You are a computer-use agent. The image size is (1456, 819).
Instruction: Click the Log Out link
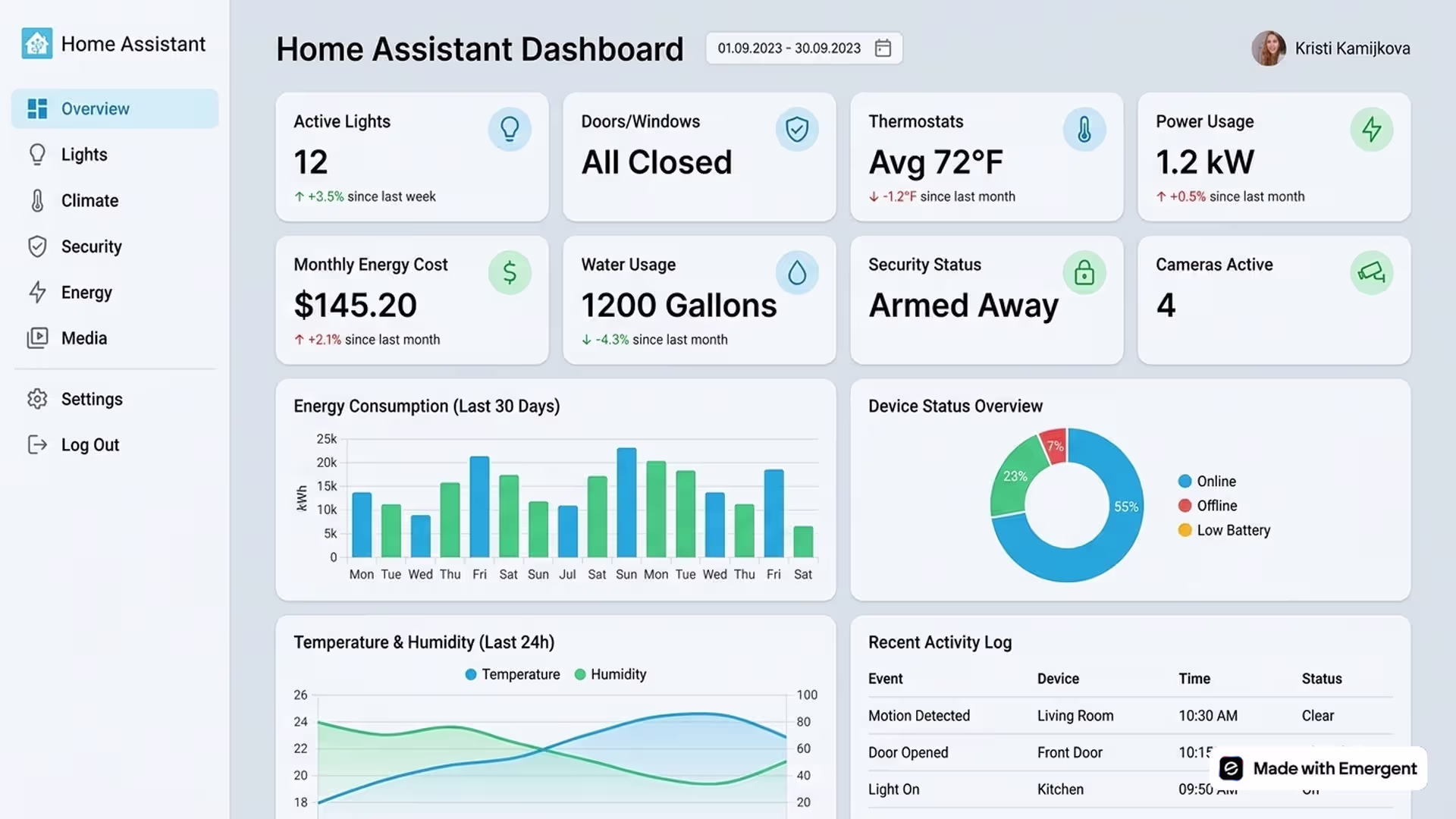click(x=90, y=445)
